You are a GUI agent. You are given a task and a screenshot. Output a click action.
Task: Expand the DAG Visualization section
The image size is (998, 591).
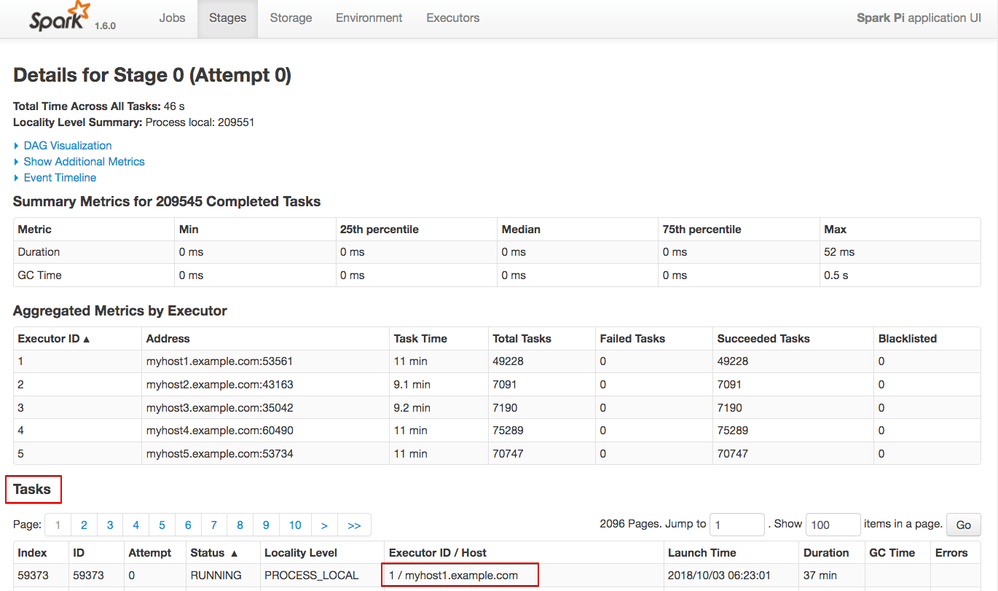[x=67, y=145]
